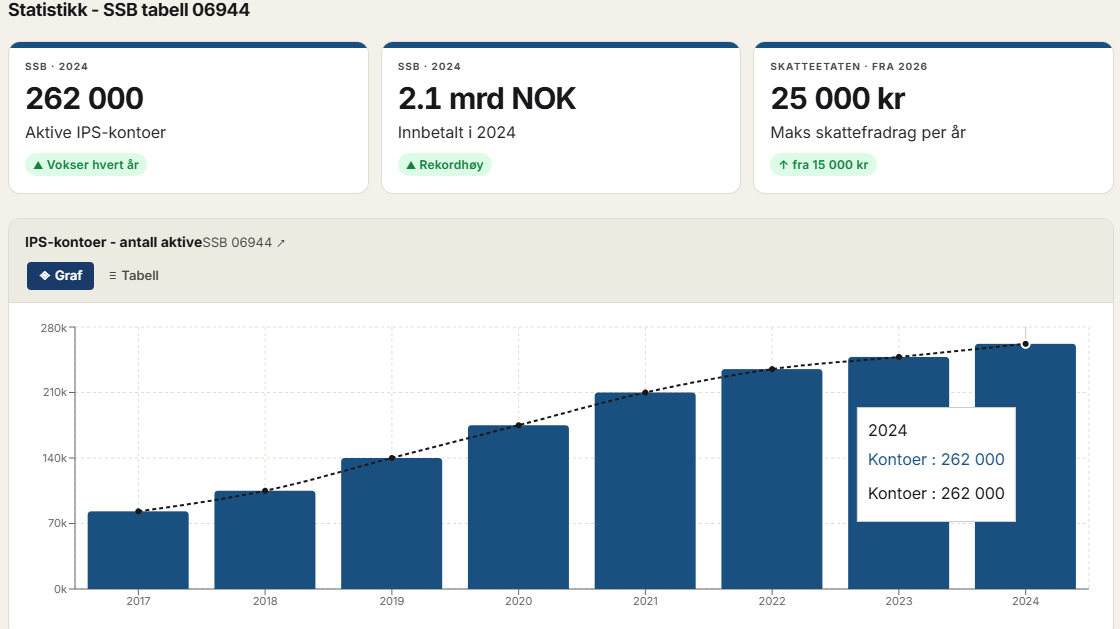Screen dimensions: 1120x629
Task: Click the external-link arrow after SSB 06944
Action: coord(281,243)
